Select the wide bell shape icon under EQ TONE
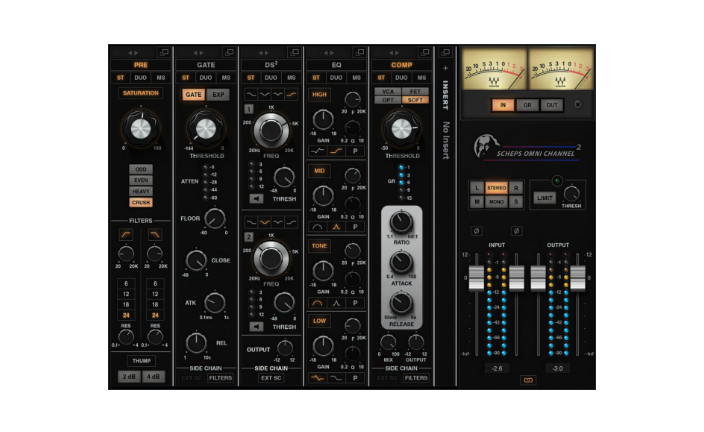 [x=317, y=303]
